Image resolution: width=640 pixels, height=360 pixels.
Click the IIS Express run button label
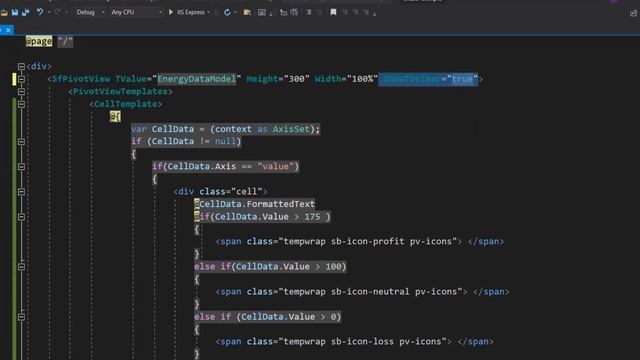[191, 12]
